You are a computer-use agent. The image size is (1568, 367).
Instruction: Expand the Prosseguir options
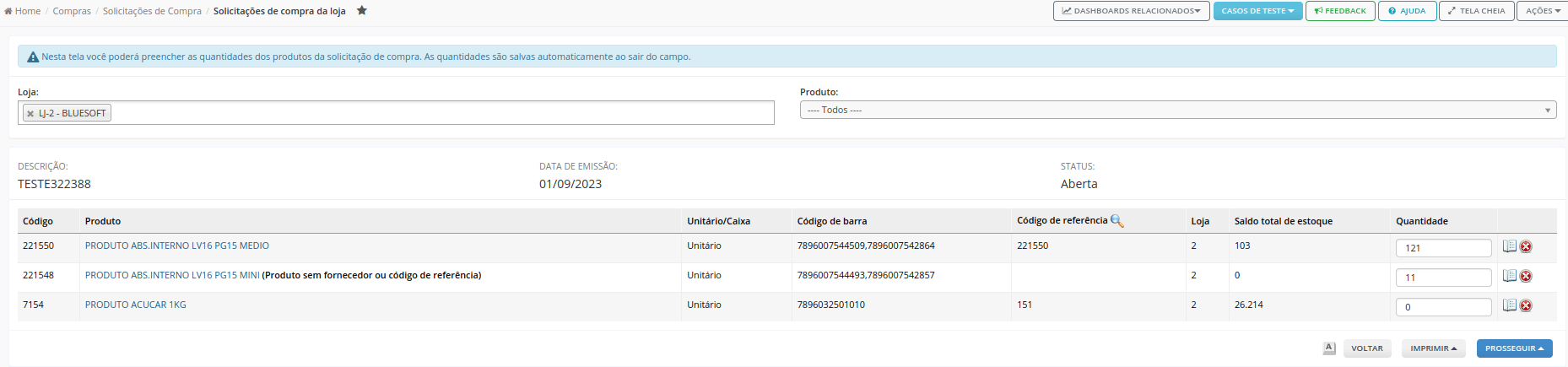pos(1514,348)
